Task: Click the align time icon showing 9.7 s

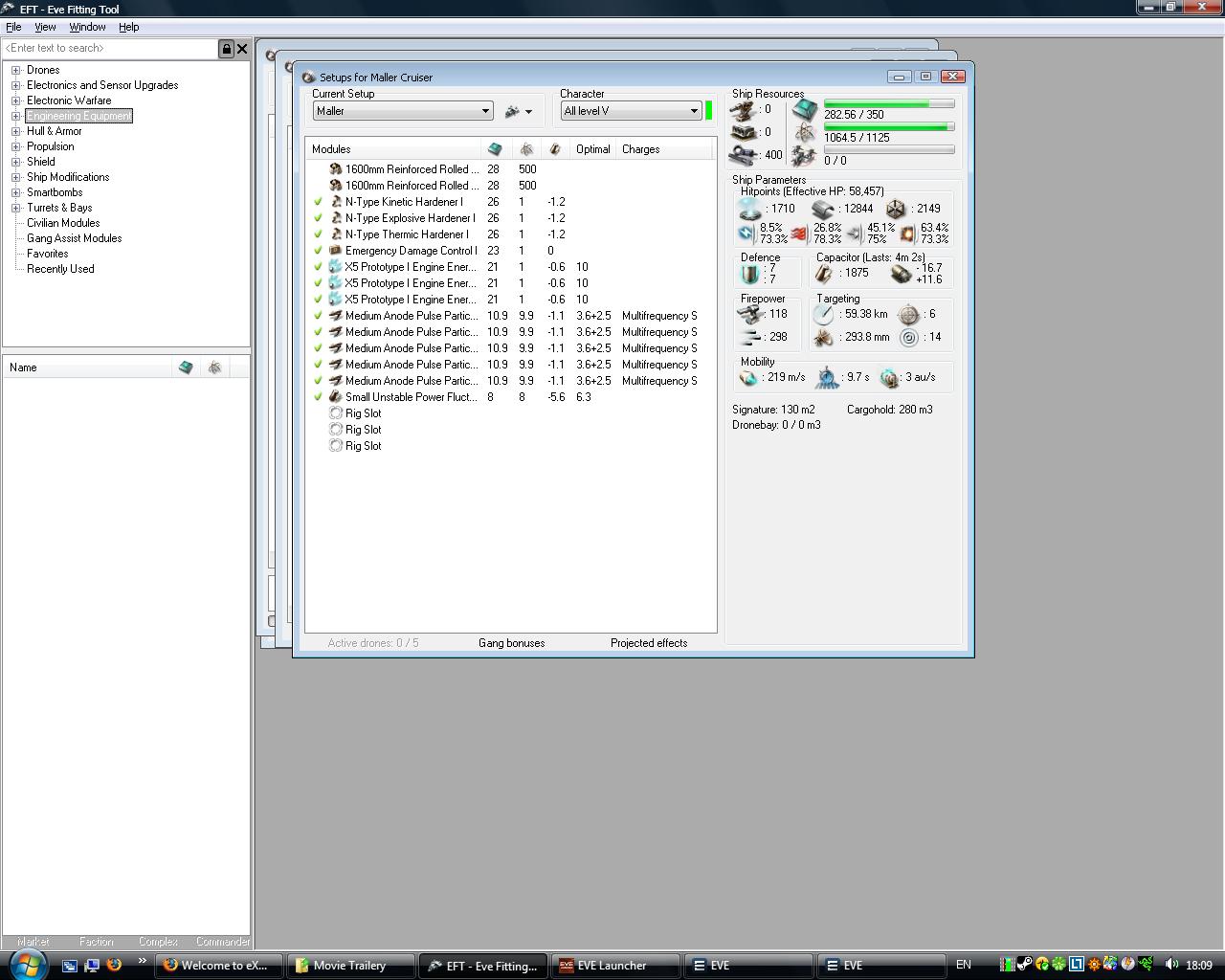Action: tap(827, 378)
